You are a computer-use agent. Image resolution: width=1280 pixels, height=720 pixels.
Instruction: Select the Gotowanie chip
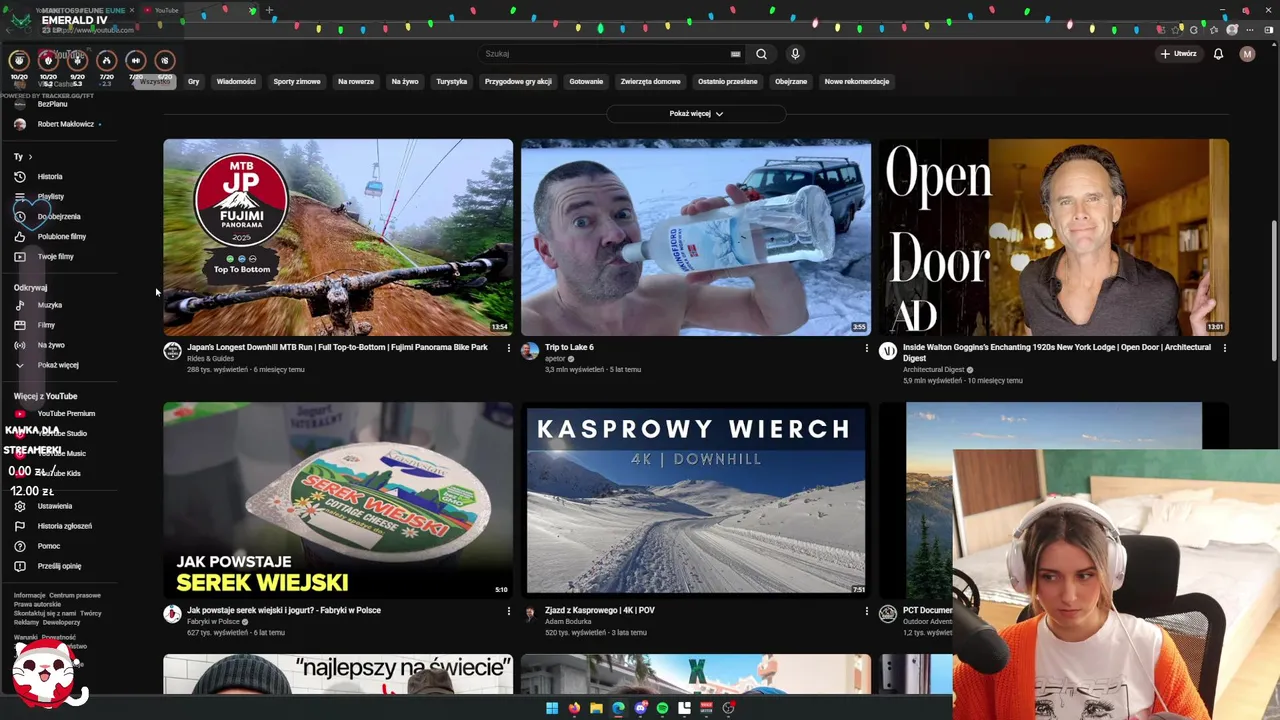click(x=586, y=82)
